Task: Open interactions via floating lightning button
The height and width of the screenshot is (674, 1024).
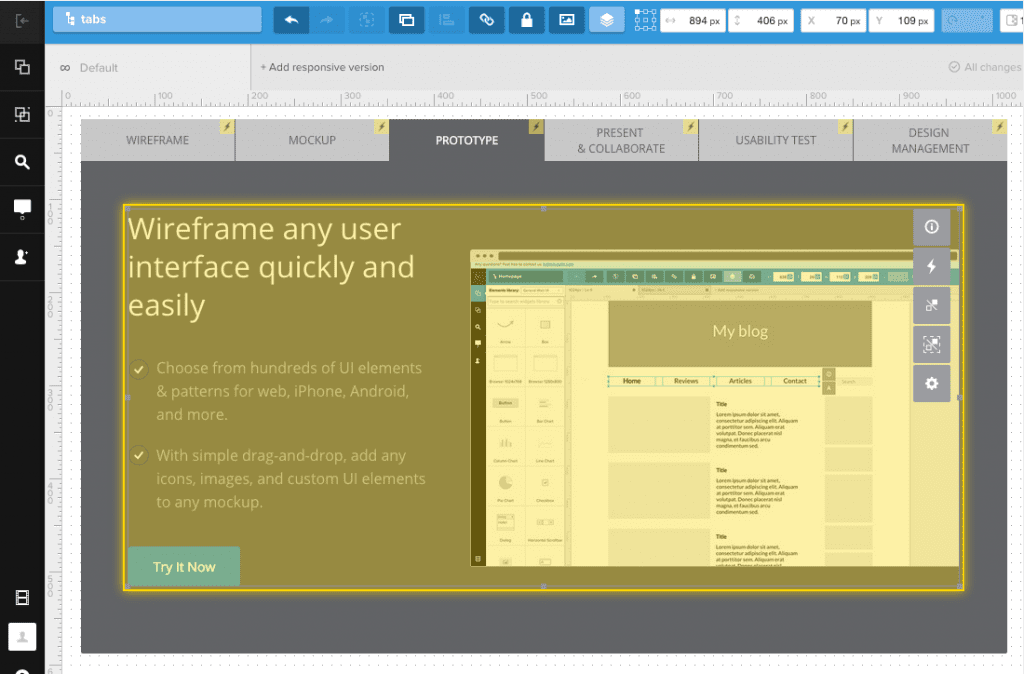Action: pos(931,266)
